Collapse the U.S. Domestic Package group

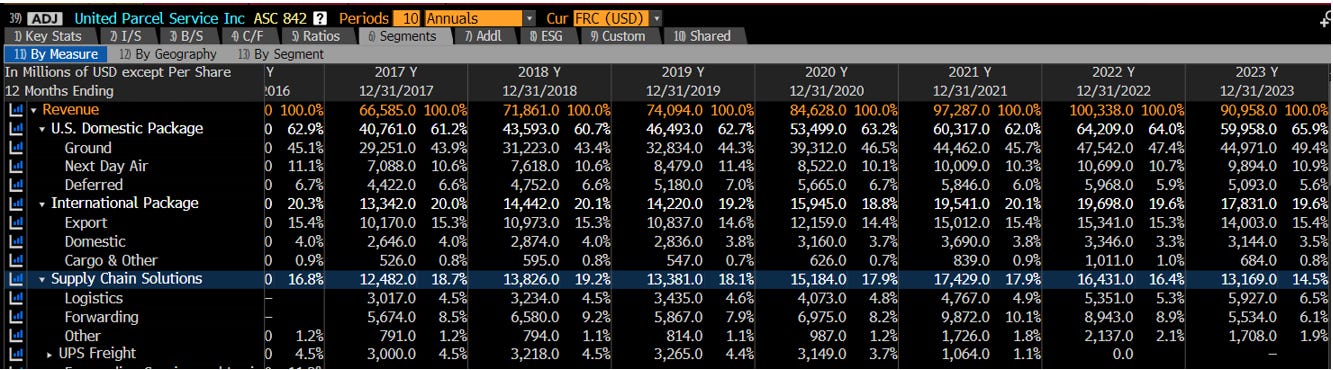coord(42,129)
